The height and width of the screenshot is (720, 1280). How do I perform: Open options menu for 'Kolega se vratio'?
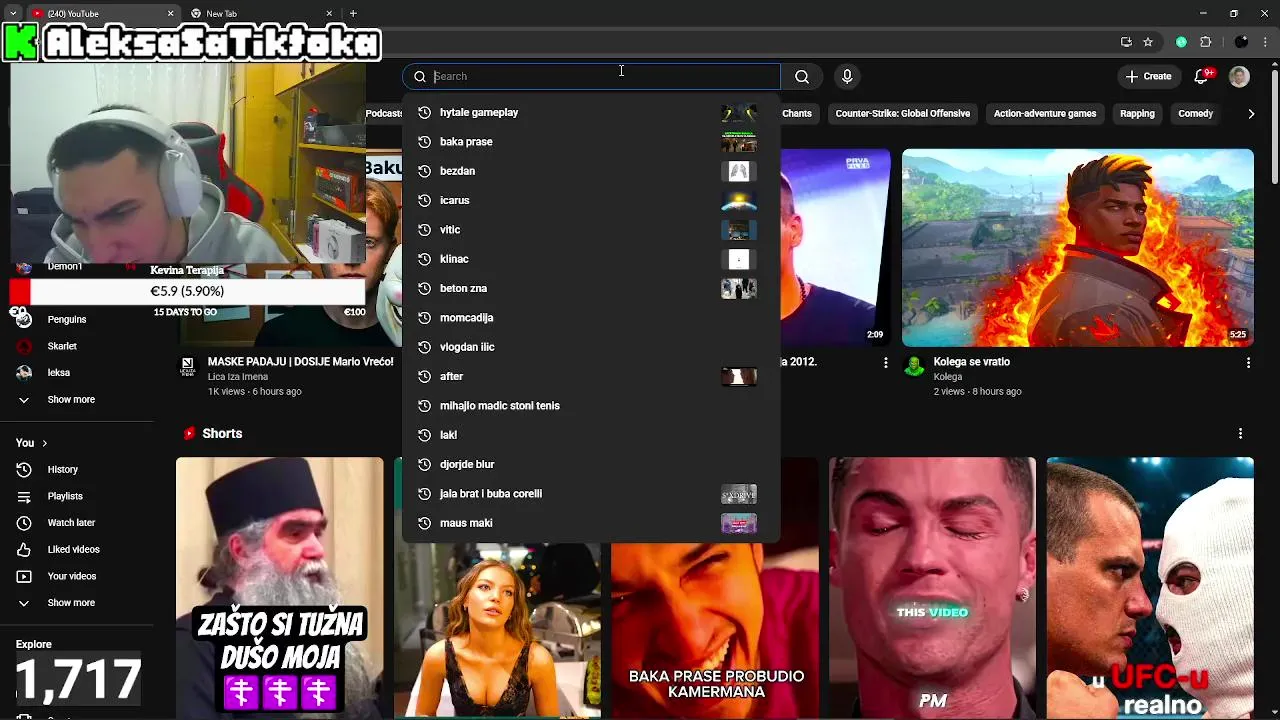tap(1248, 363)
